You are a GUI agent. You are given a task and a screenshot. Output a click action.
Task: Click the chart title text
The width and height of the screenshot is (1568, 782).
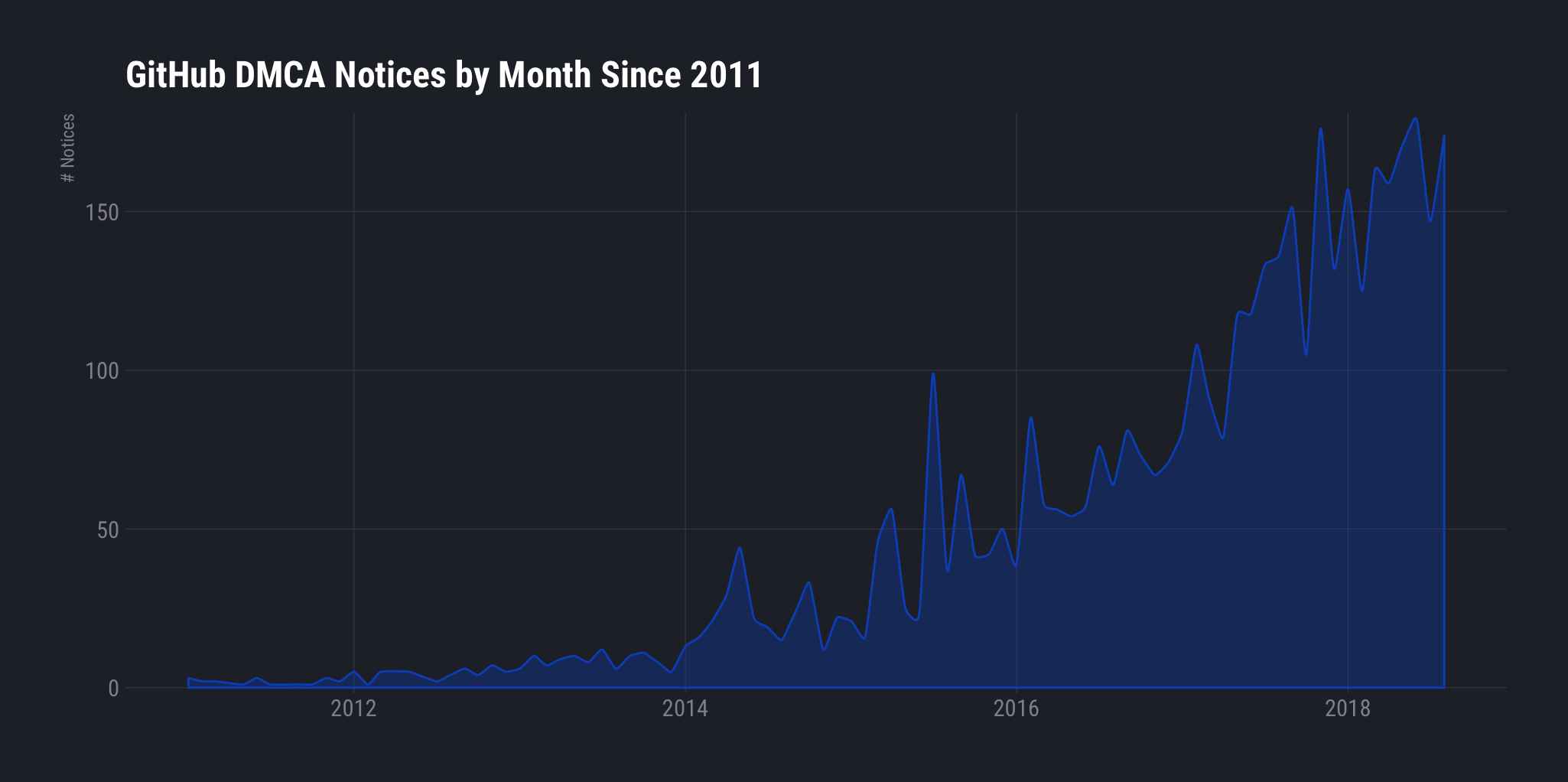[444, 74]
